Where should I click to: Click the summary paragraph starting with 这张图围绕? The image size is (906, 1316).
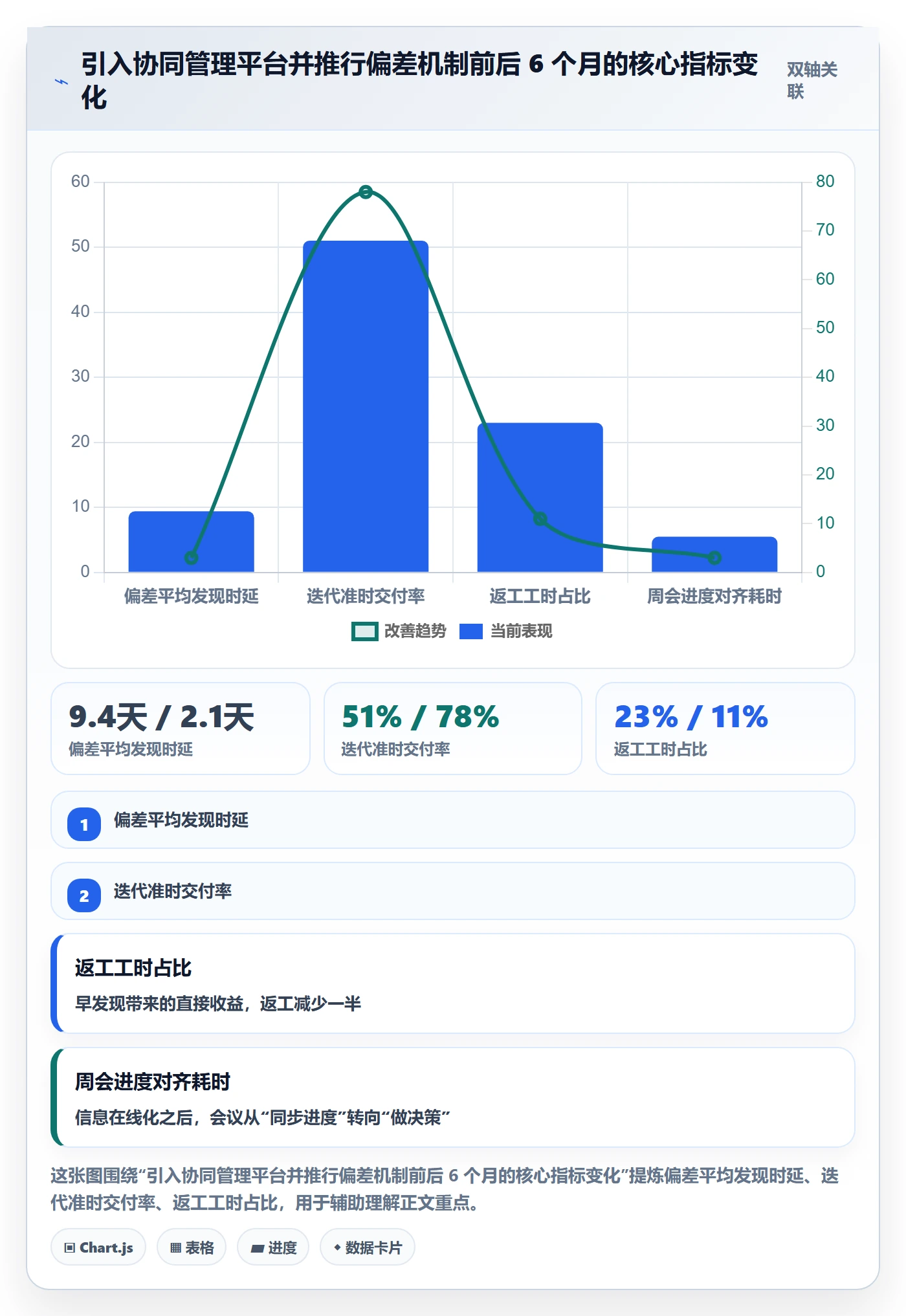445,1189
